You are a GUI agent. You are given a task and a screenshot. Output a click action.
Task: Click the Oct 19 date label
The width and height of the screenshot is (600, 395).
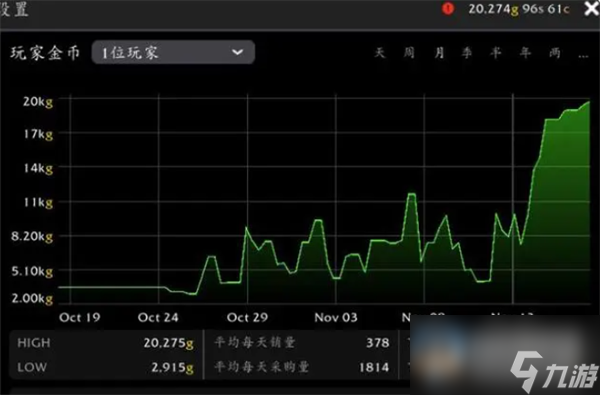click(80, 317)
